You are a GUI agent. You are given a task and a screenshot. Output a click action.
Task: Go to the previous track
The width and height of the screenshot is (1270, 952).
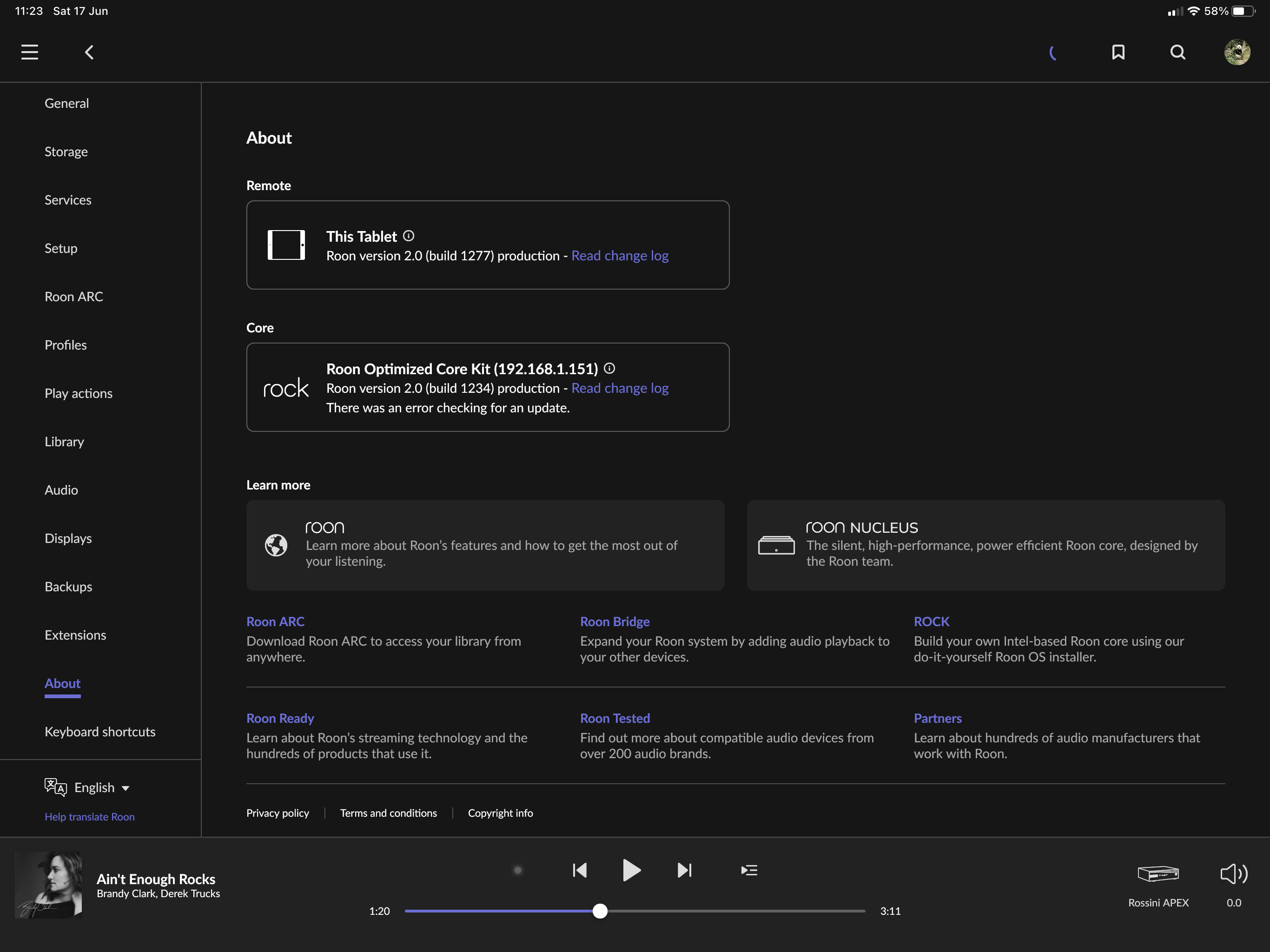(x=580, y=871)
